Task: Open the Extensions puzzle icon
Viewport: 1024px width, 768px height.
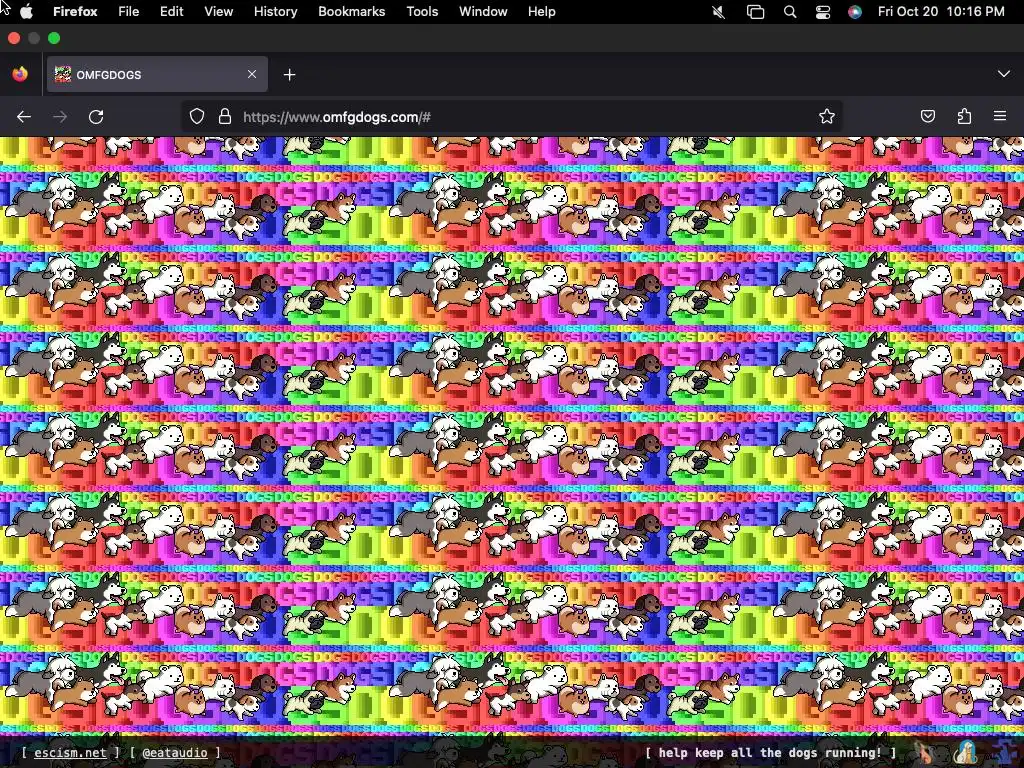Action: pos(964,117)
